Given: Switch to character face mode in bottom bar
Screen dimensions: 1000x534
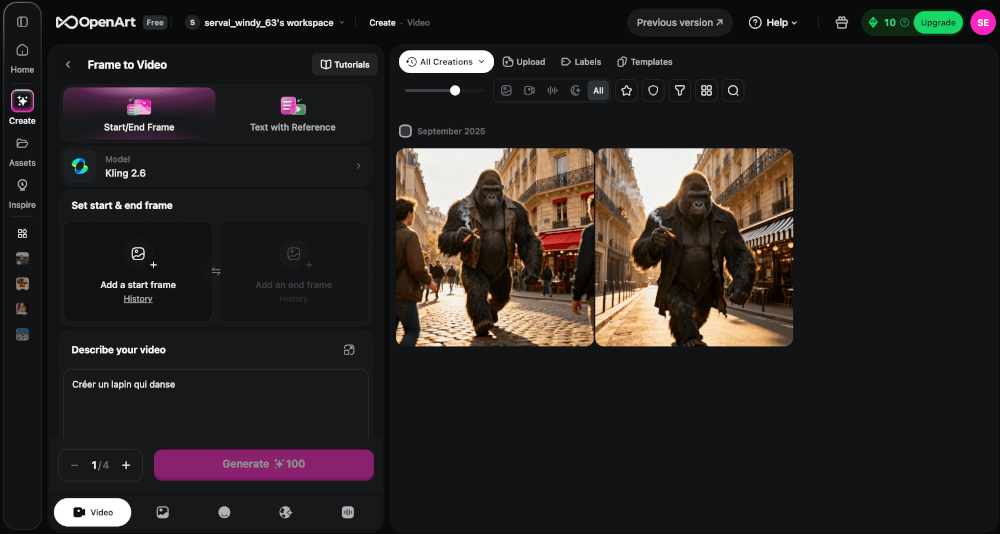Looking at the screenshot, I should (224, 512).
